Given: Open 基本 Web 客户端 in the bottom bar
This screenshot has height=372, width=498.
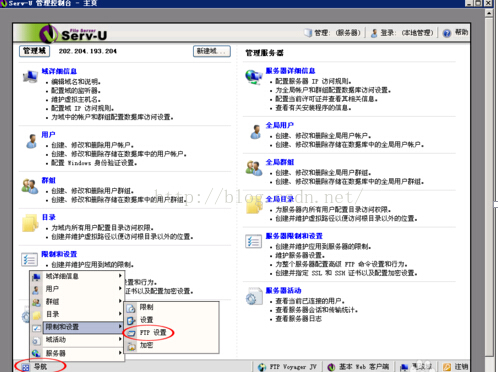Looking at the screenshot, I should 358,367.
